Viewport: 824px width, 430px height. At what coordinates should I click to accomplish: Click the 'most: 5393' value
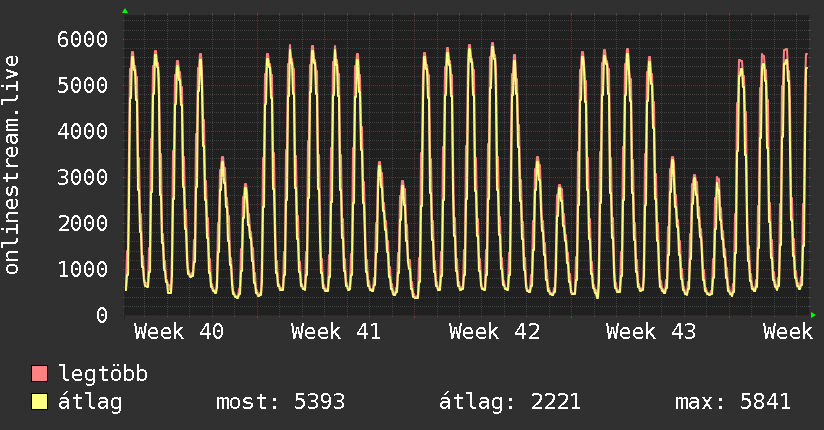[x=281, y=402]
